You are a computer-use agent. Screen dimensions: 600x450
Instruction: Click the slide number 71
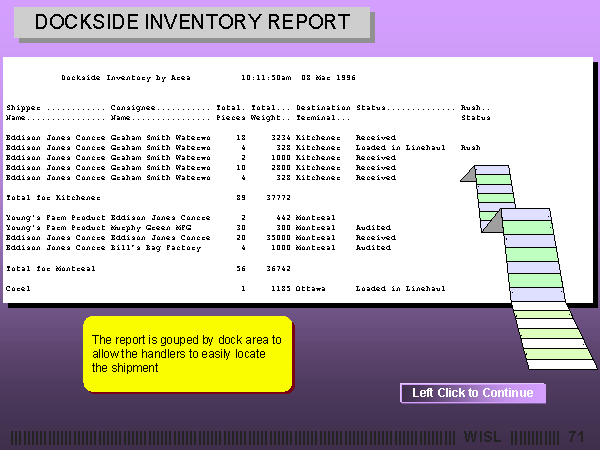[575, 437]
